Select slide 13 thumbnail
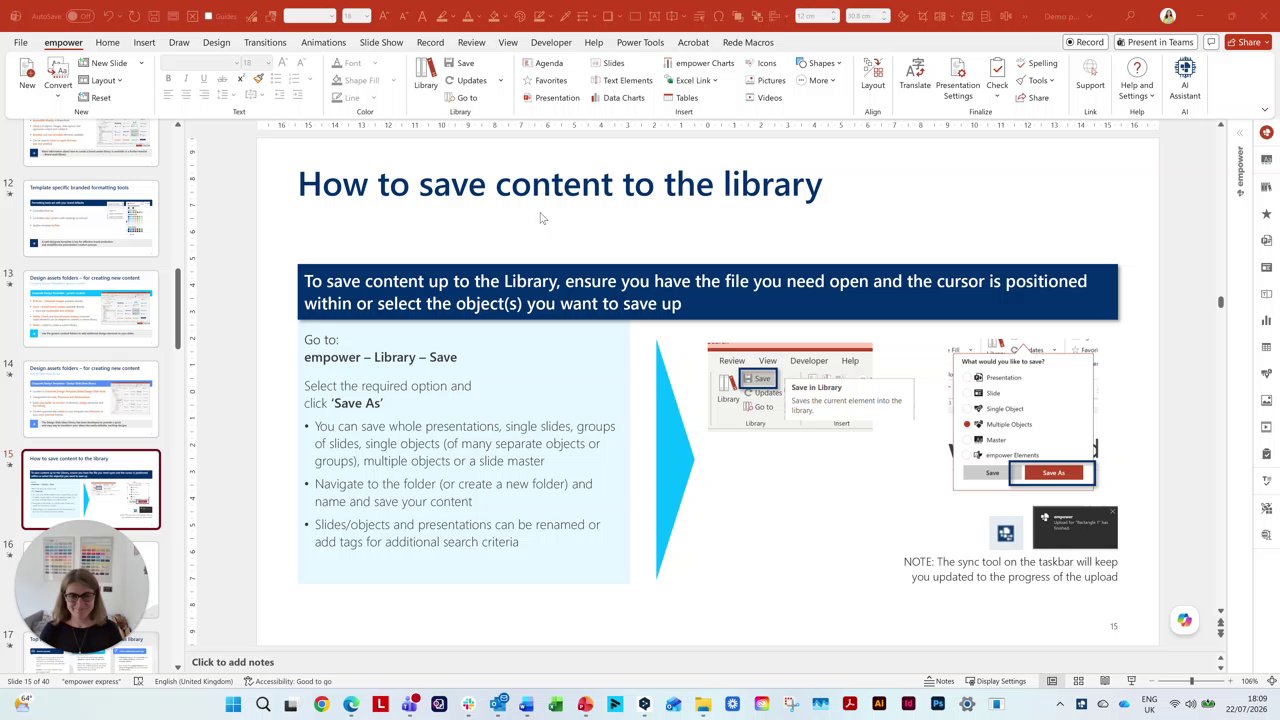 [91, 309]
